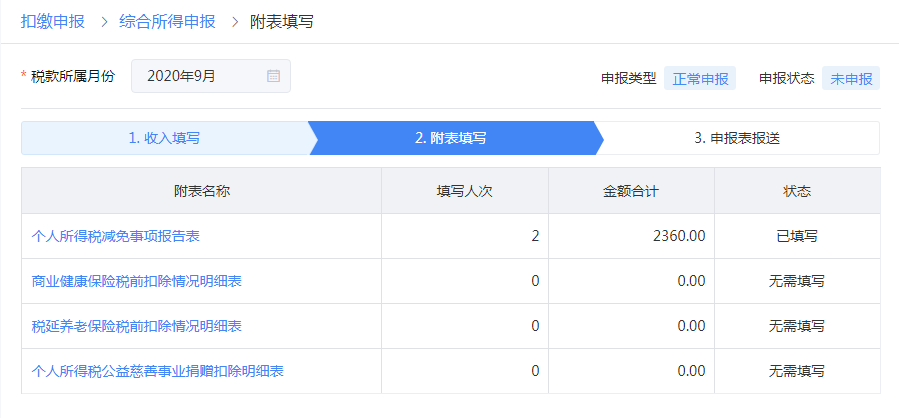Go to step 3 申报表报送
Screen dimensions: 899x418
point(737,138)
